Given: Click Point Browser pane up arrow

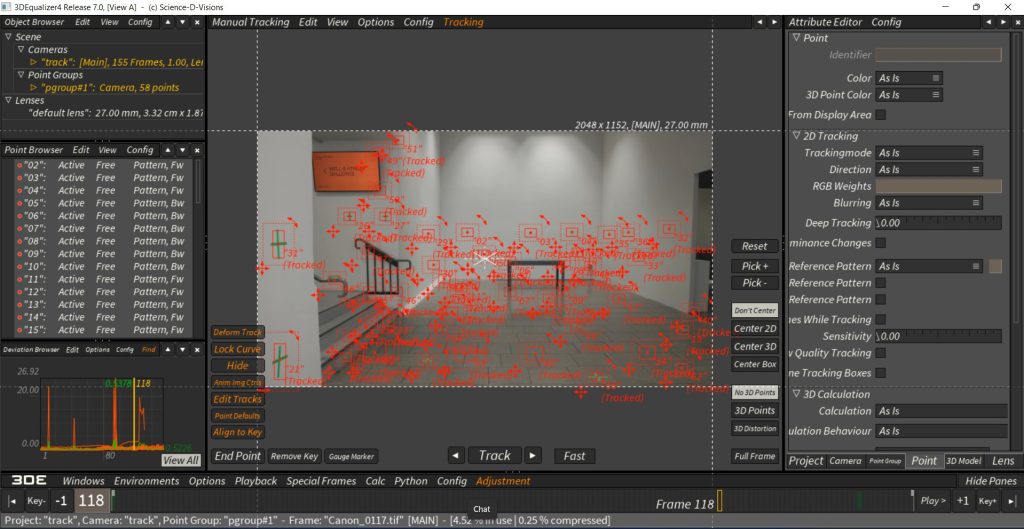Looking at the screenshot, I should coord(168,150).
